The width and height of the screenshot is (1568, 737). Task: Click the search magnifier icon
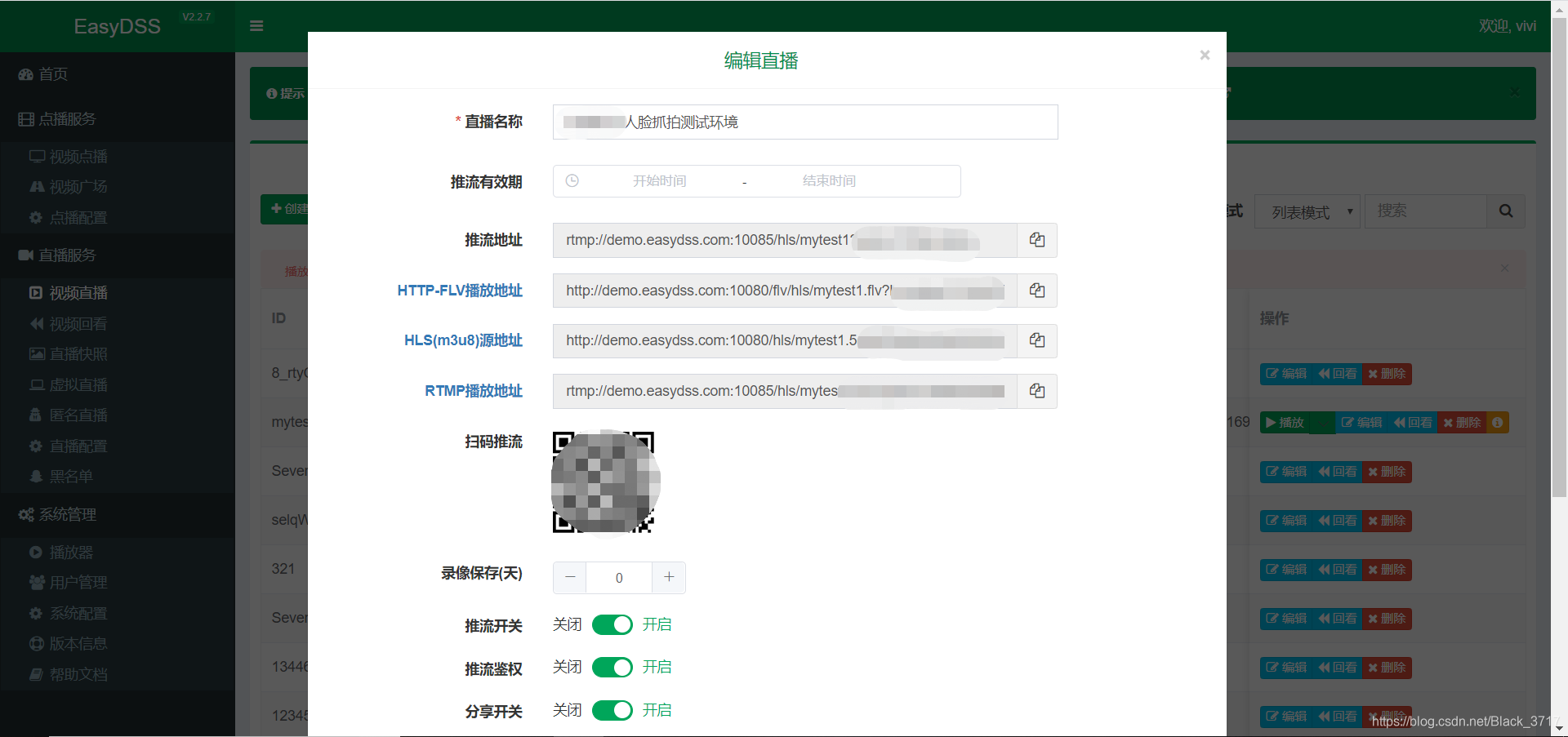coord(1506,211)
